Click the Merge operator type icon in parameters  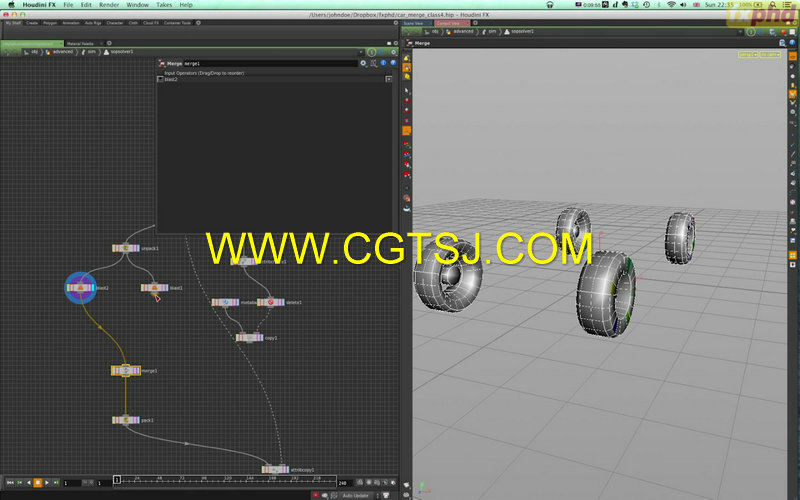[x=162, y=63]
